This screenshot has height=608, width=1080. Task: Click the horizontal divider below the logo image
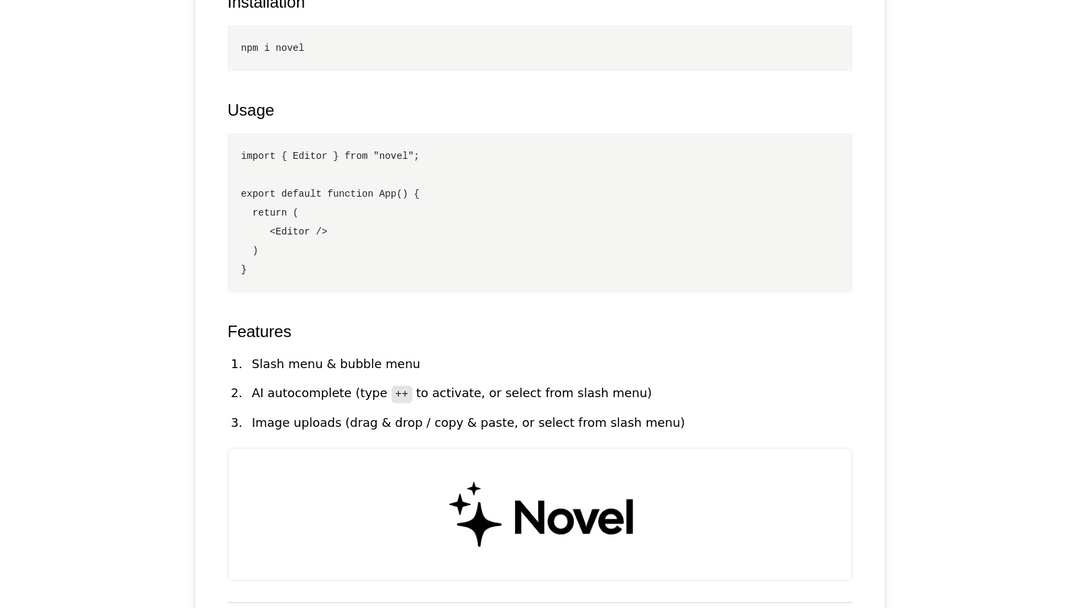click(540, 602)
